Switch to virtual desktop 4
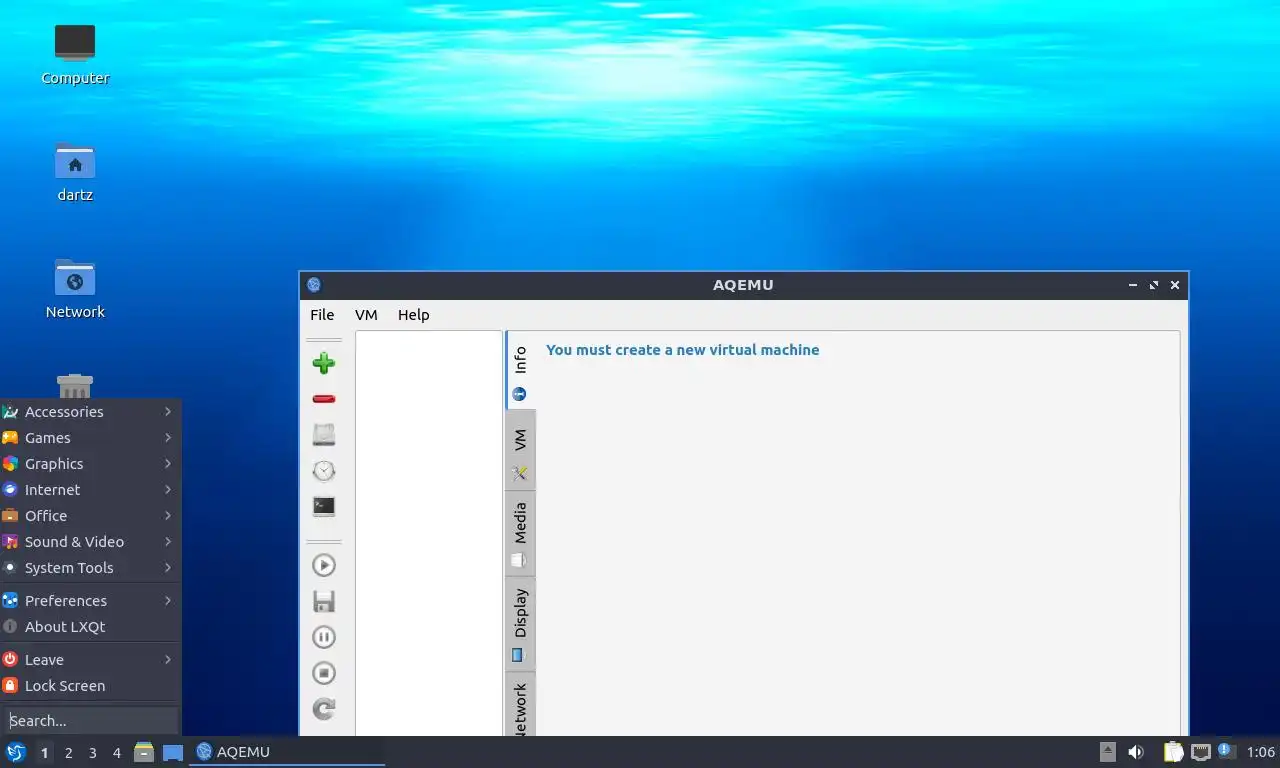This screenshot has height=768, width=1280. pos(116,753)
